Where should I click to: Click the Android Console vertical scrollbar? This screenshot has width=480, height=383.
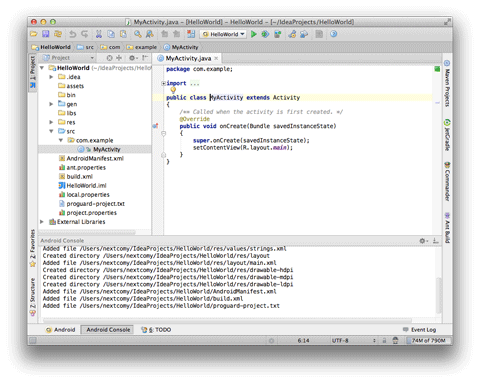tap(439, 295)
